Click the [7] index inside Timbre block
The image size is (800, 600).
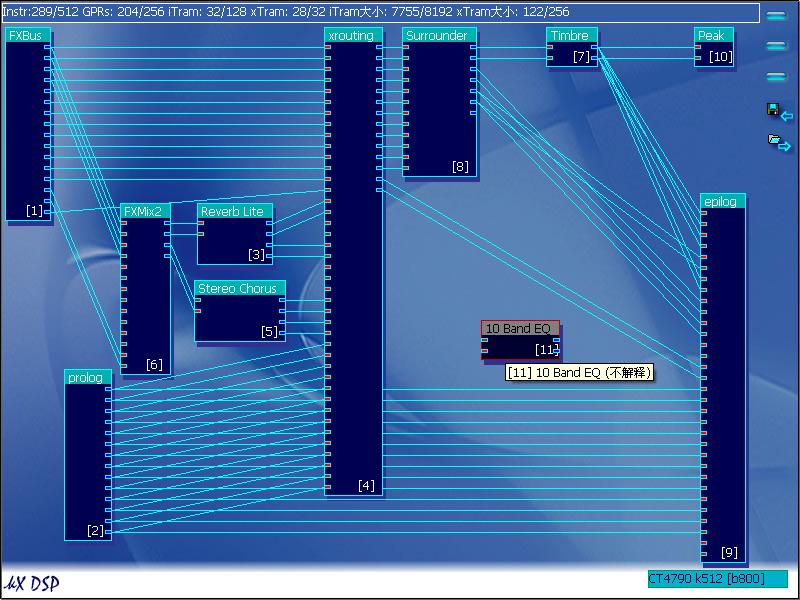[x=581, y=56]
